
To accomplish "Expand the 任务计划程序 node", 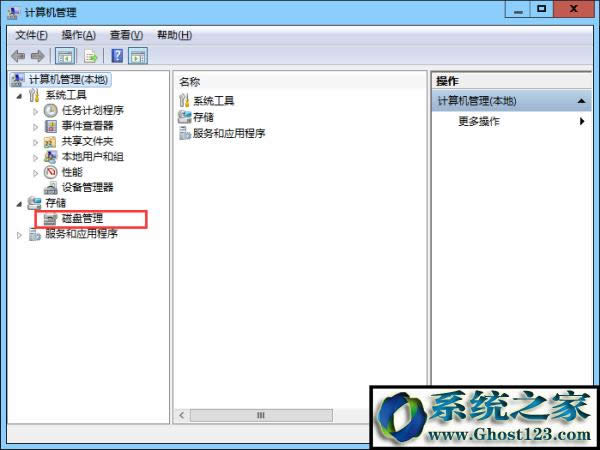I will pos(36,111).
